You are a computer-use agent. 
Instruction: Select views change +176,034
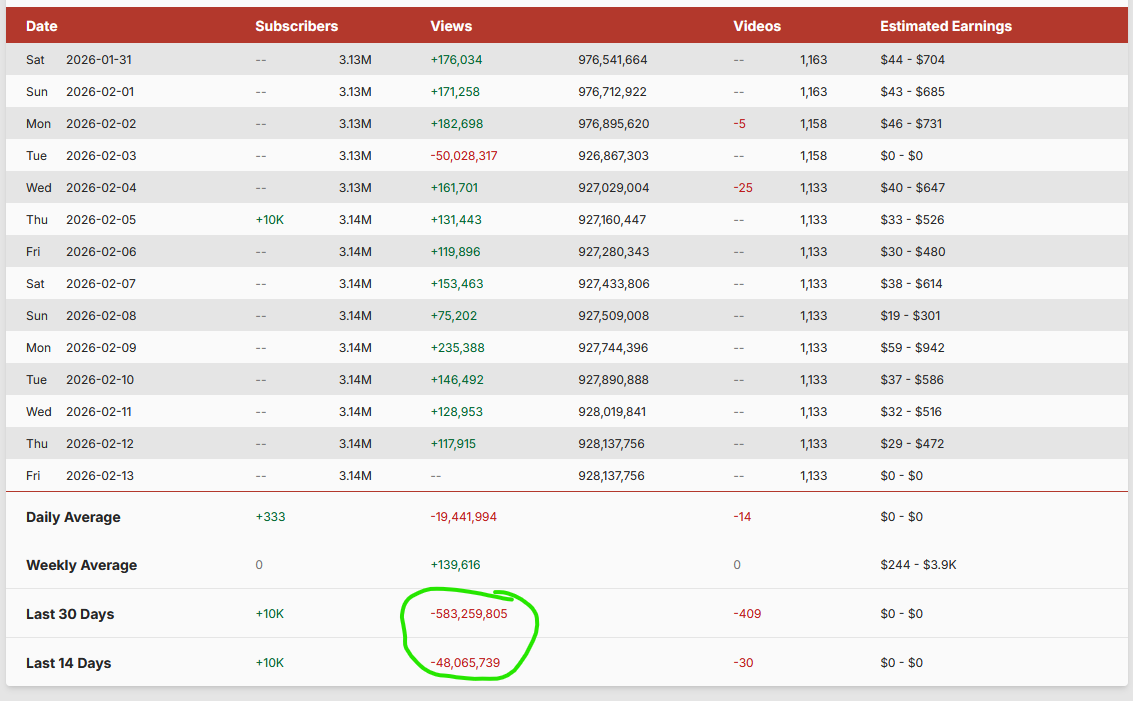pos(456,60)
